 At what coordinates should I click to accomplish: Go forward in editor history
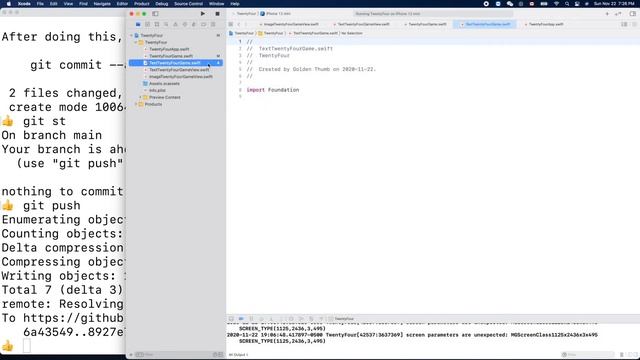pyautogui.click(x=246, y=24)
